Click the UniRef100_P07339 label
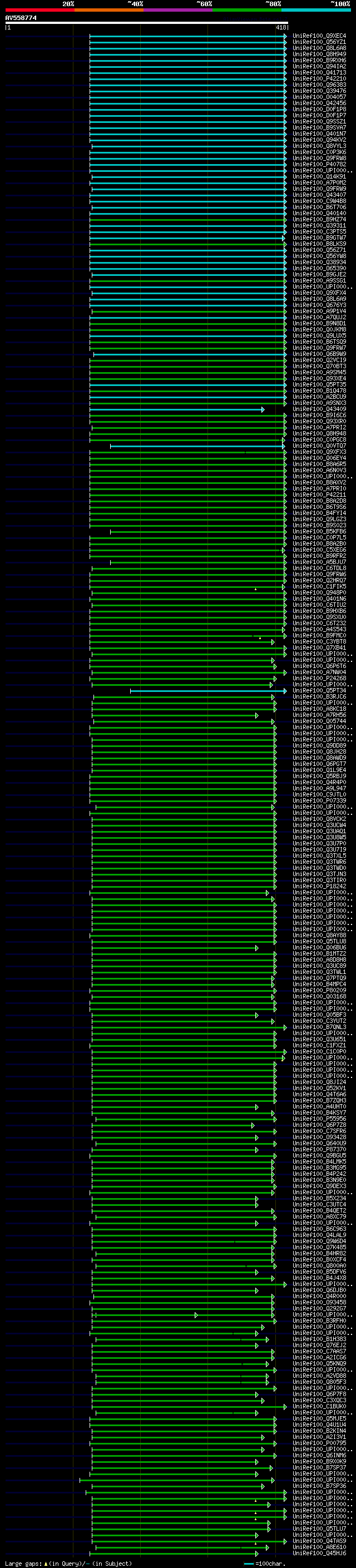Screen dimensions: 356x1568 pyautogui.click(x=319, y=800)
